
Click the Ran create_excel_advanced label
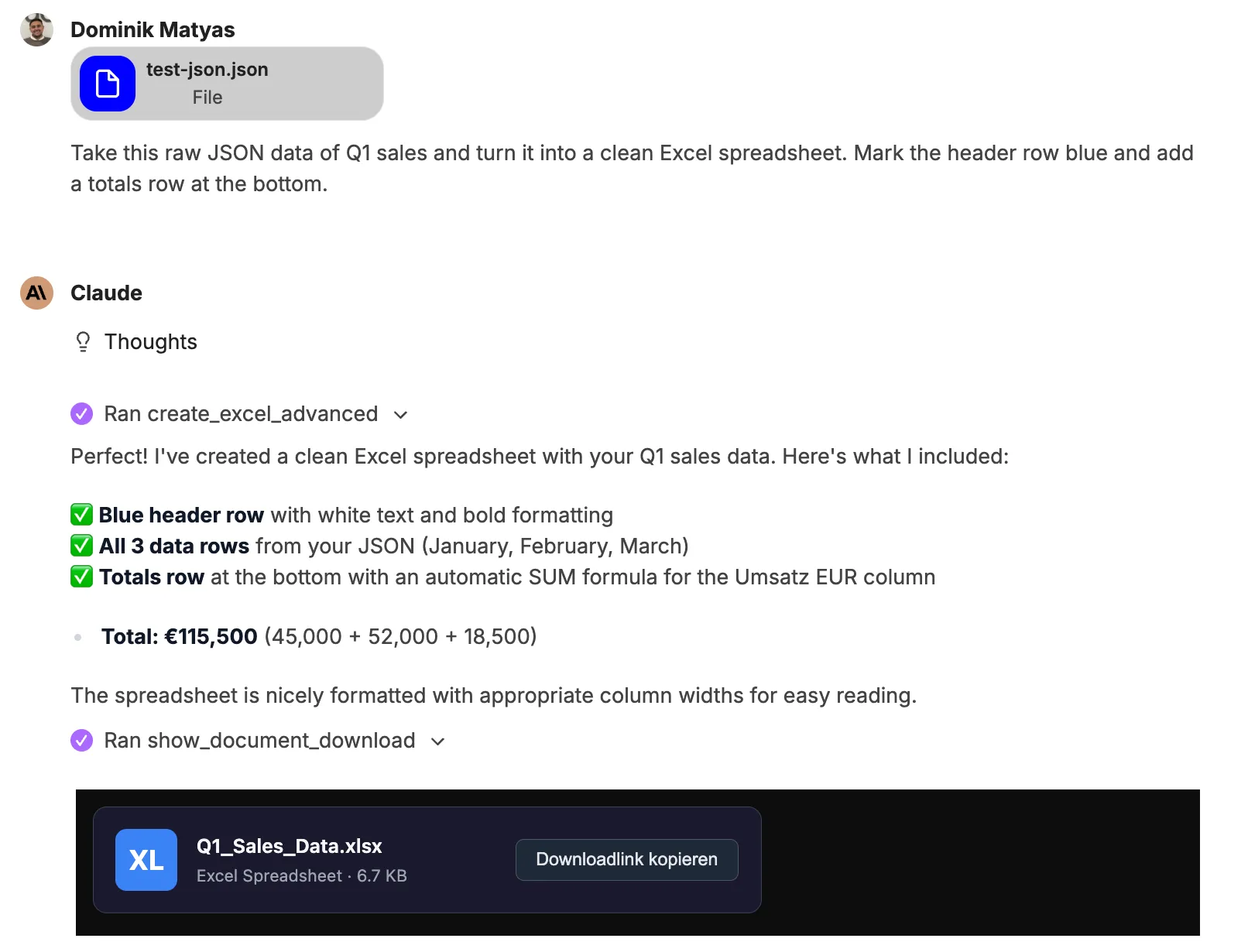tap(241, 414)
